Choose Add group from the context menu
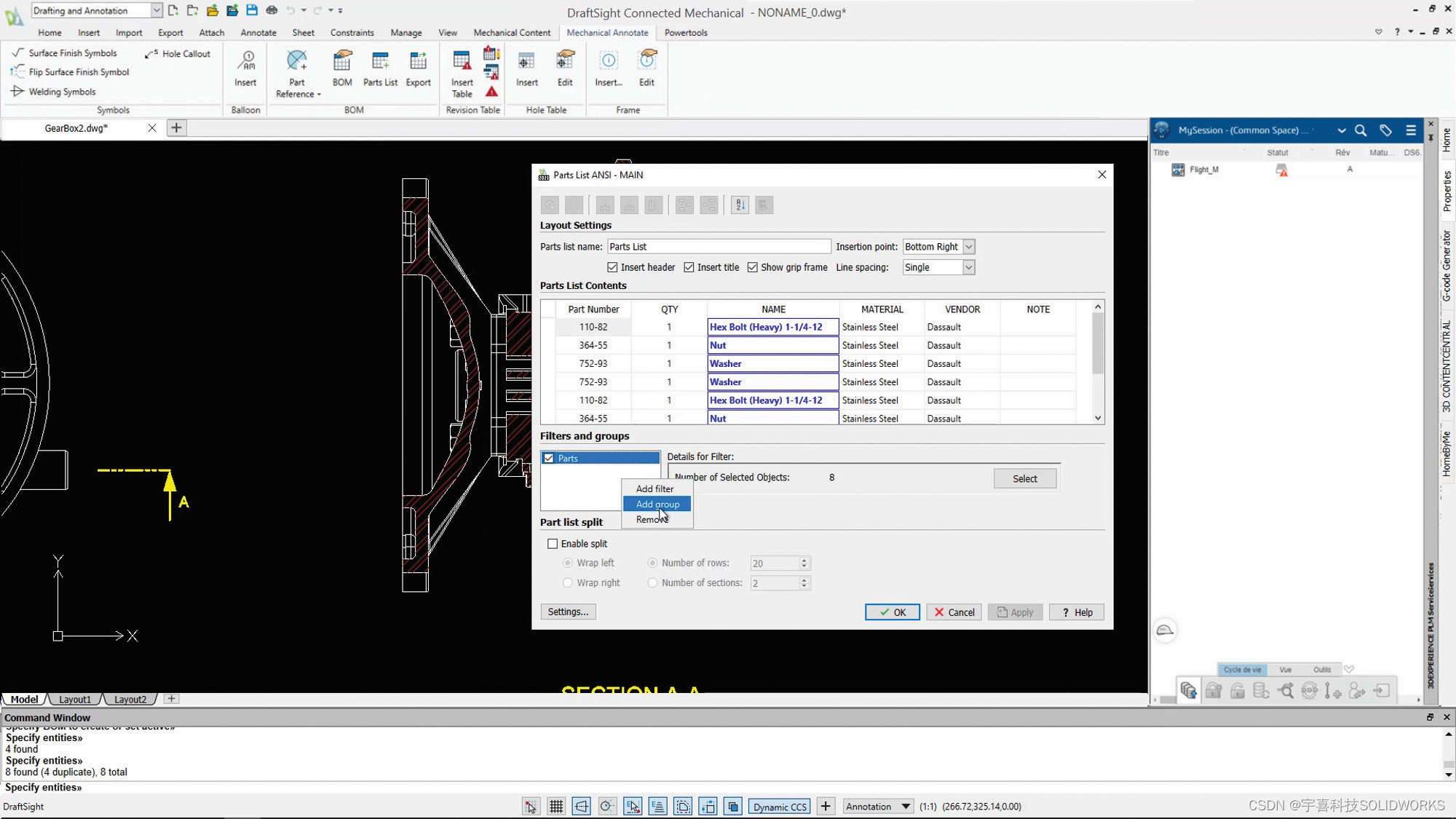This screenshot has height=819, width=1456. coord(656,504)
